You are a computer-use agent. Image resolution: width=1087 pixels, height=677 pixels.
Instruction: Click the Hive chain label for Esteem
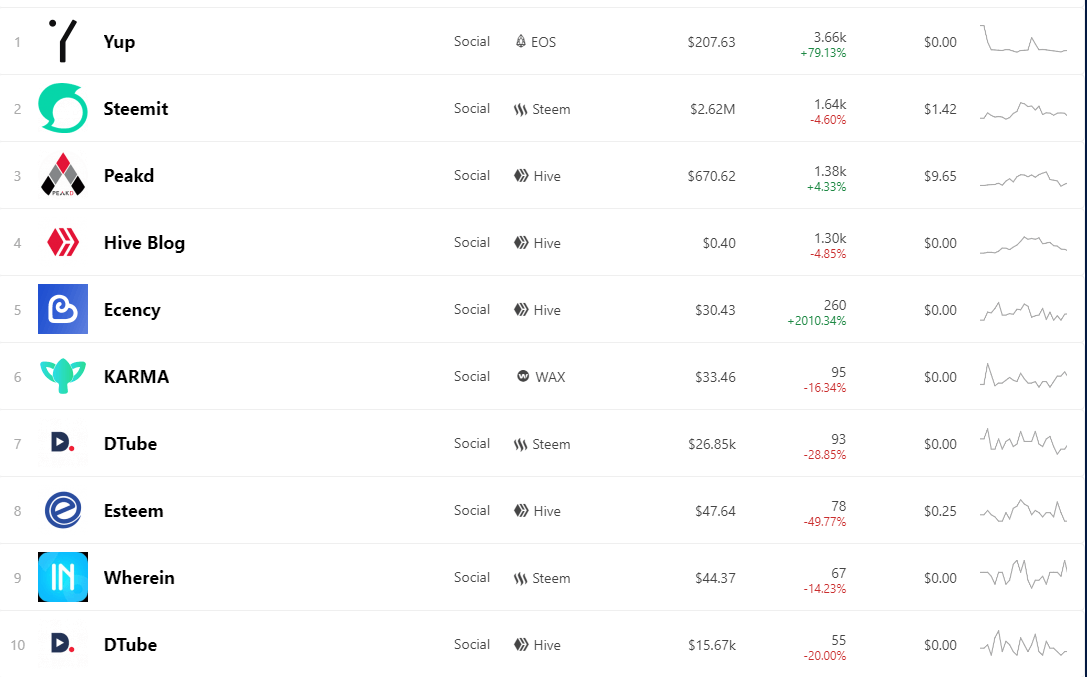point(547,511)
